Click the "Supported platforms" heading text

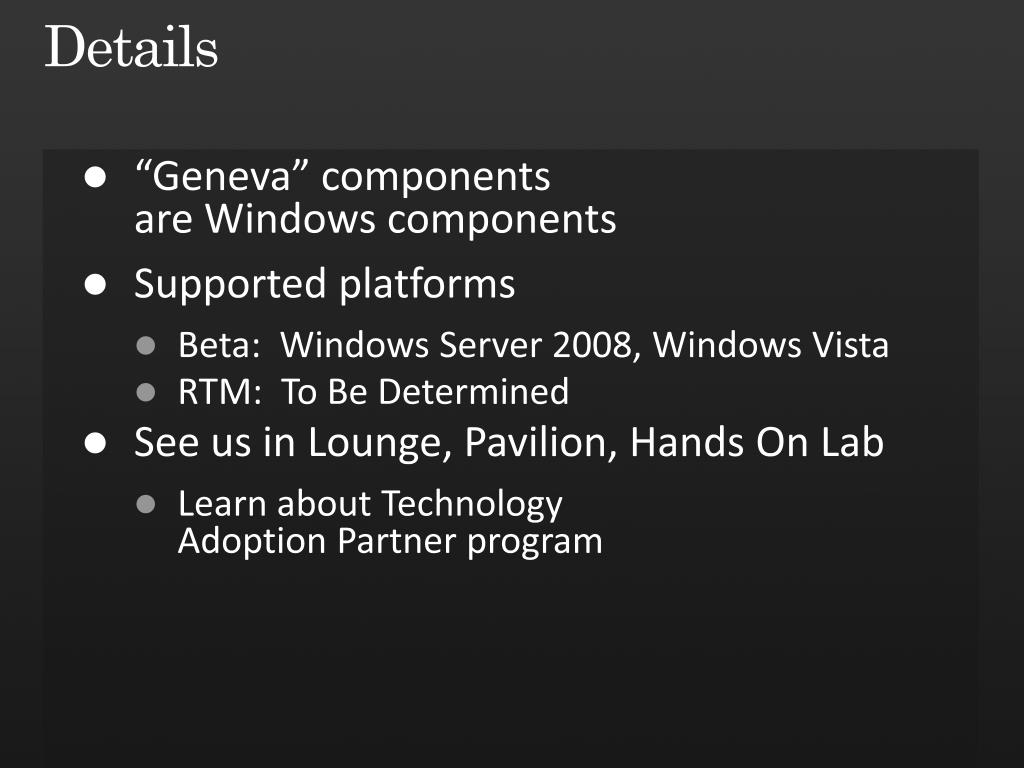pyautogui.click(x=325, y=285)
